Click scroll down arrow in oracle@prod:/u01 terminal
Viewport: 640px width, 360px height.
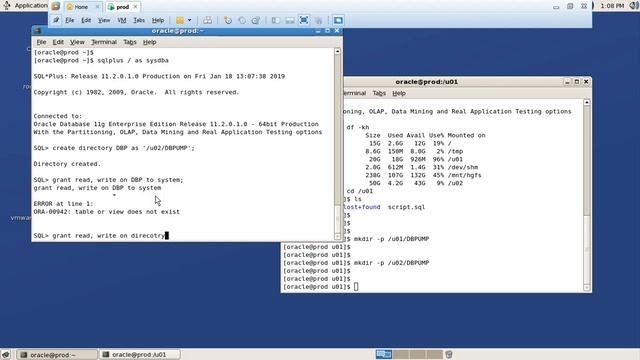[587, 288]
